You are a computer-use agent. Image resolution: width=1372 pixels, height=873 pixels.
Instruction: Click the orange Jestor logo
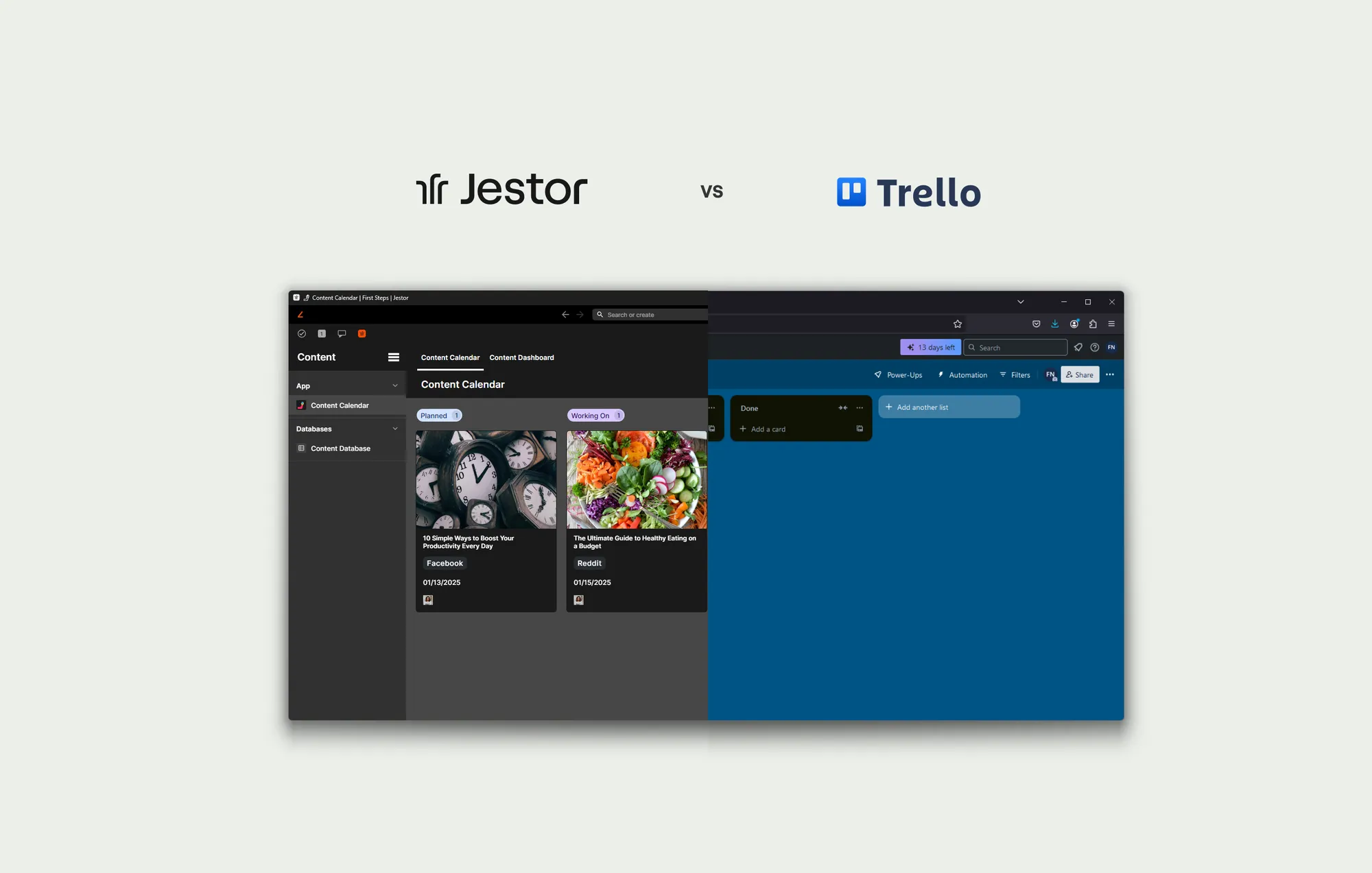point(300,314)
